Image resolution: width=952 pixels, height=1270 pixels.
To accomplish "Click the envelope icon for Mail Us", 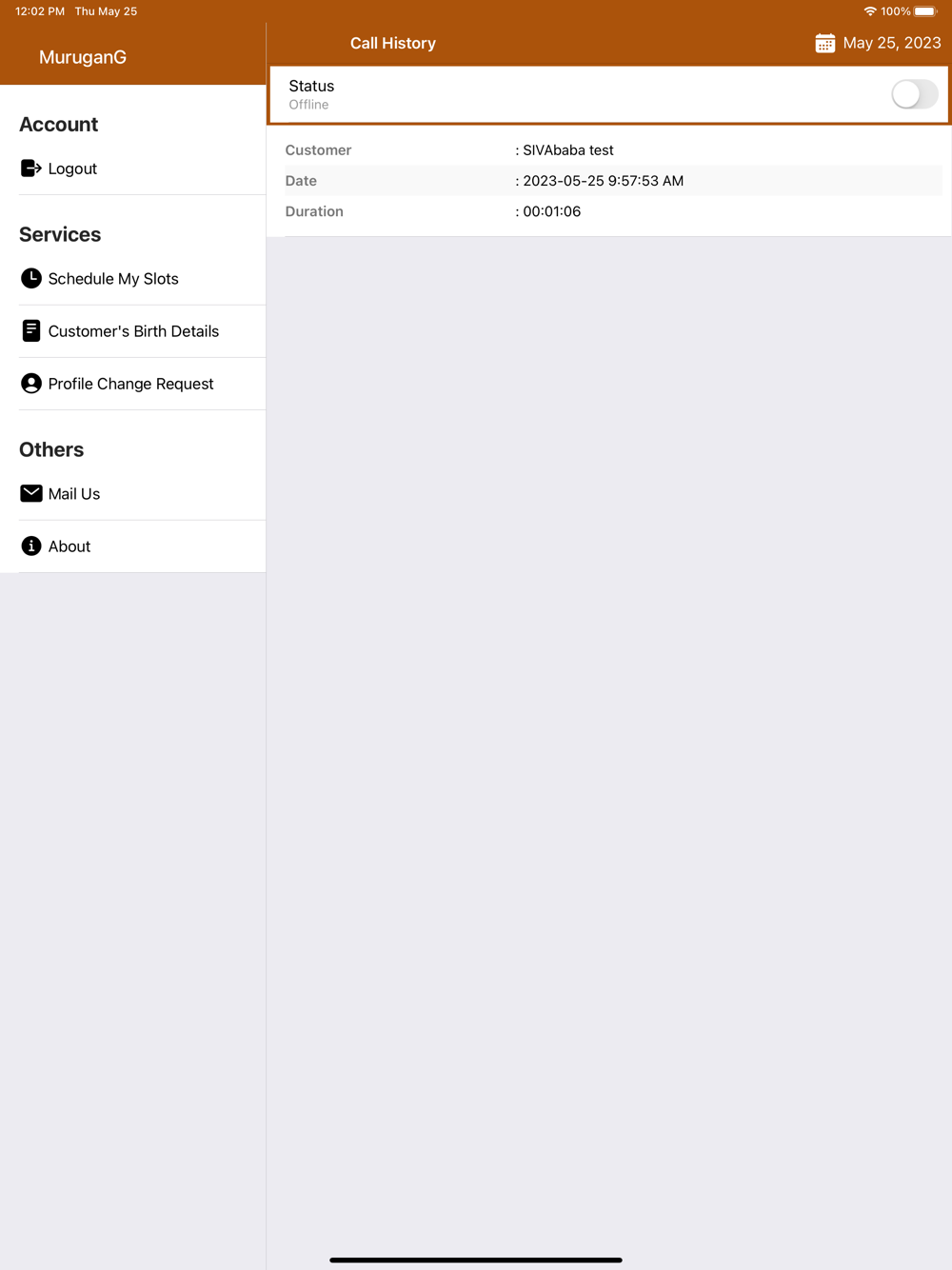I will [x=30, y=493].
